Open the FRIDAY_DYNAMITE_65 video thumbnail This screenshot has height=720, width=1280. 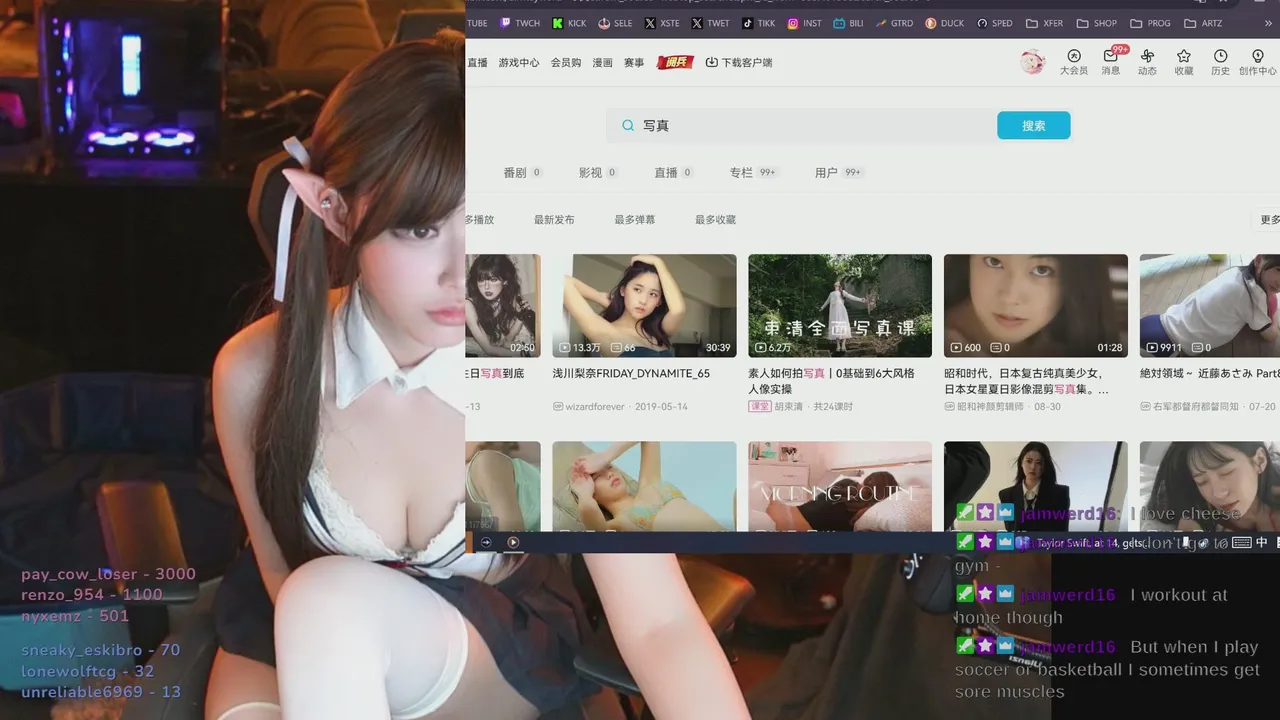pos(644,306)
